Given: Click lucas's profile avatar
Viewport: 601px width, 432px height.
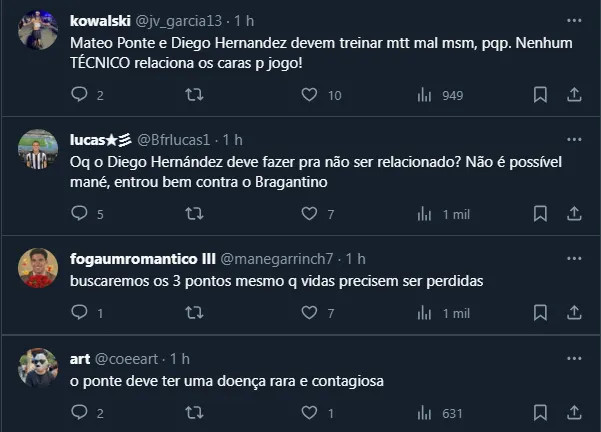Looking at the screenshot, I should click(38, 149).
